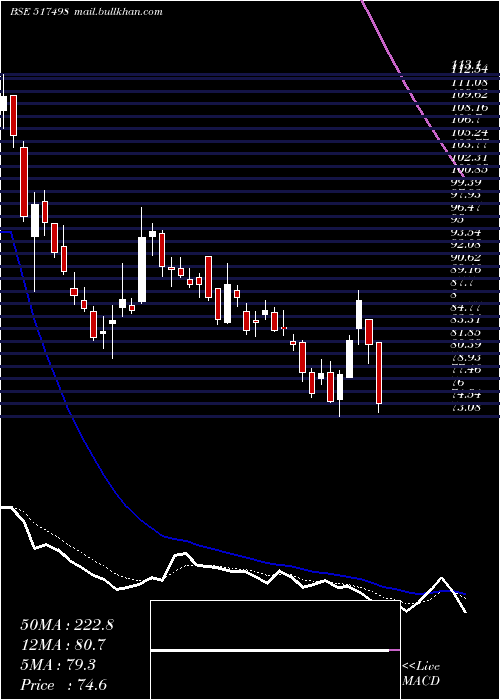The width and height of the screenshot is (500, 700).
Task: Click the "BSE 517498" ticker label
Action: tap(39, 12)
